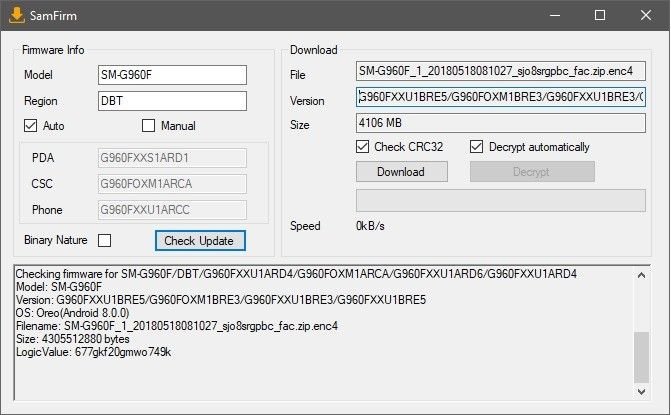Click the greyed-out Decrypt button
The image size is (671, 415).
[x=532, y=172]
